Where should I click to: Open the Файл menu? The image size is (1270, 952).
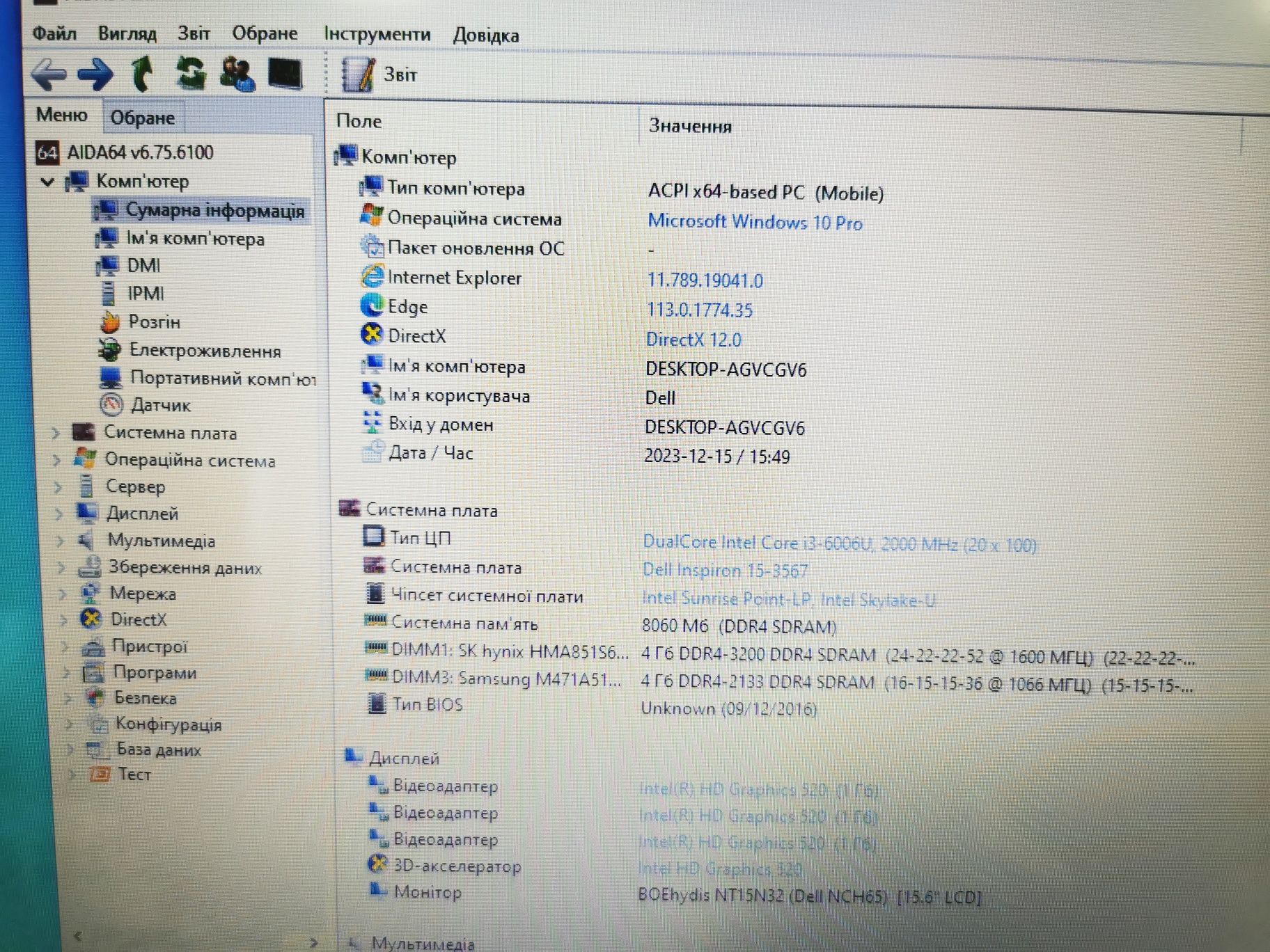[54, 33]
